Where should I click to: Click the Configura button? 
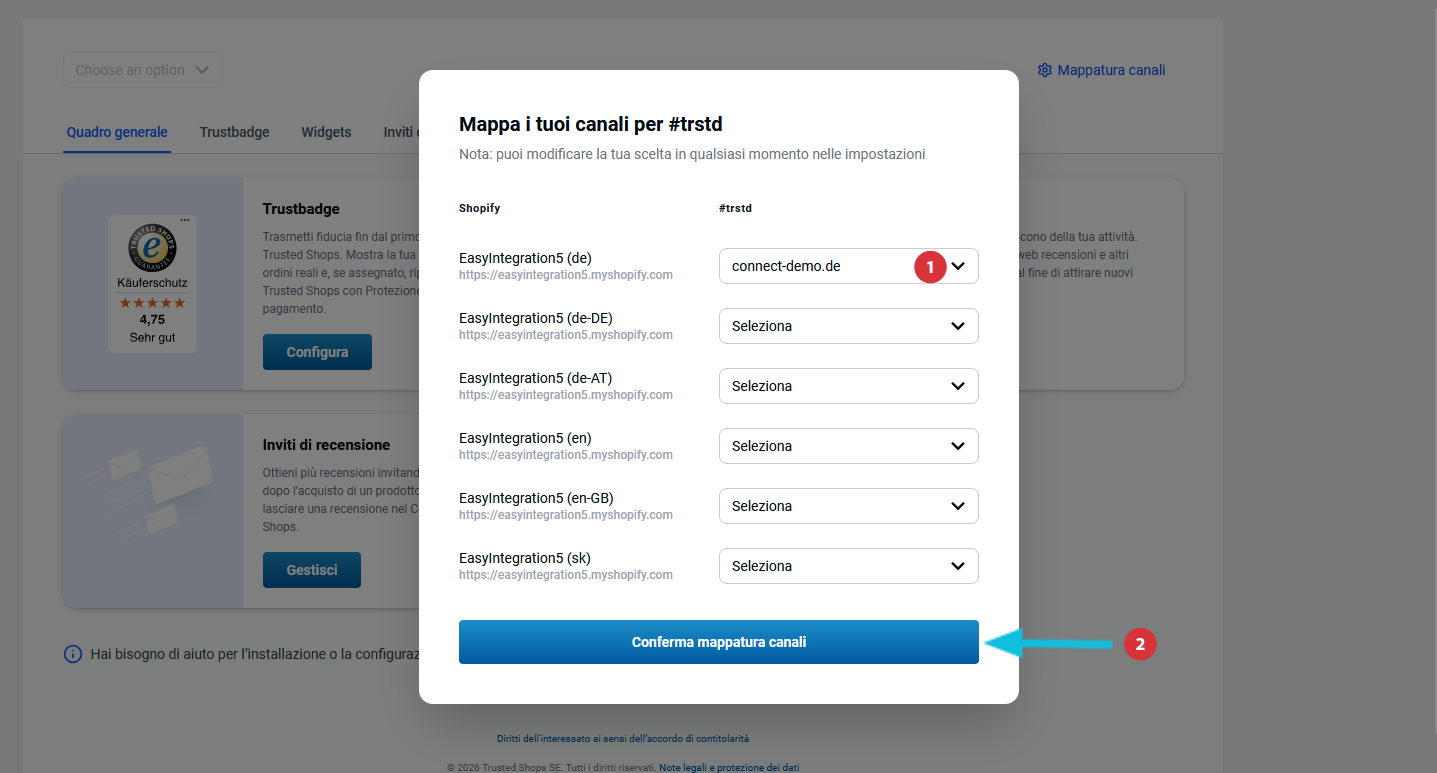tap(317, 352)
